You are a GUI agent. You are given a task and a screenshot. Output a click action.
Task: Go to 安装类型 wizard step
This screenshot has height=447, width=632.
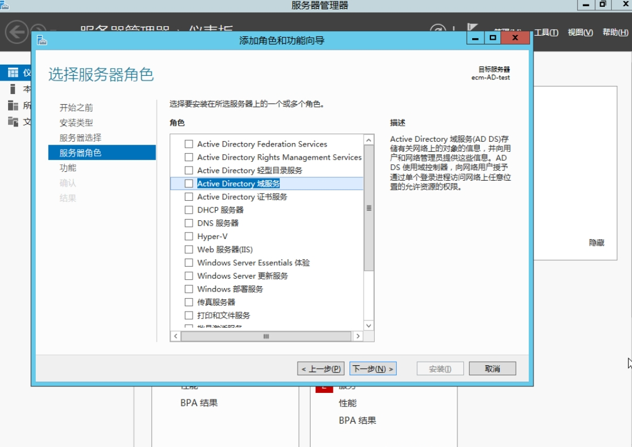pyautogui.click(x=76, y=123)
